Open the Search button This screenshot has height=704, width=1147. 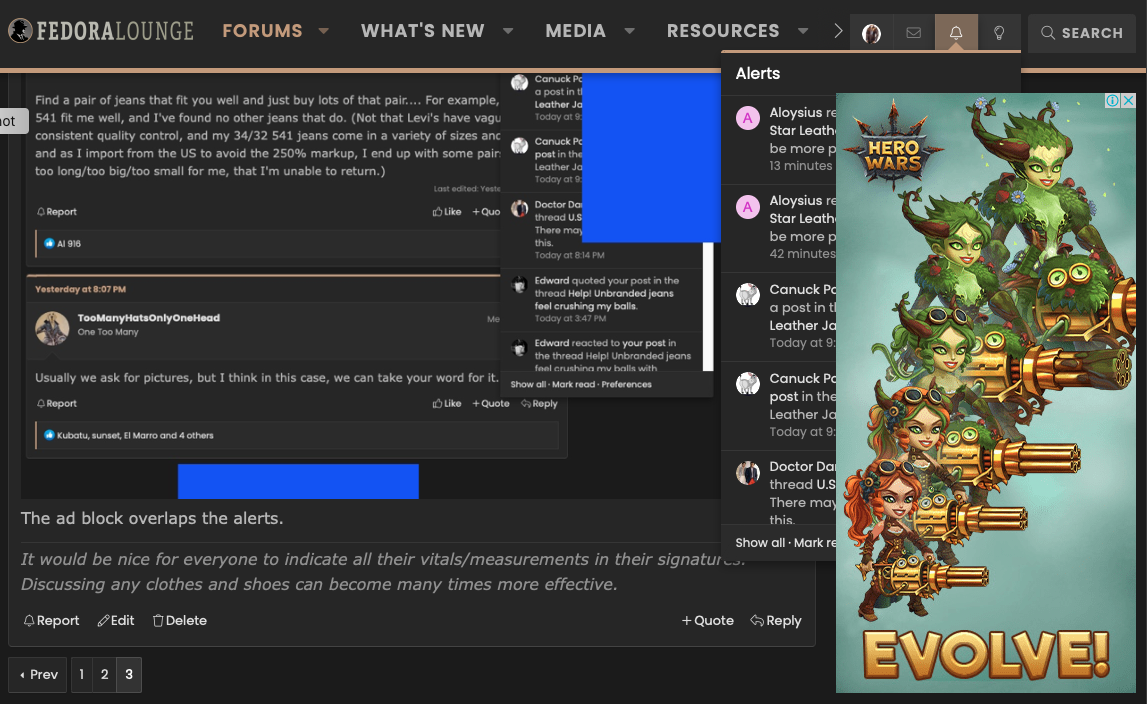tap(1082, 33)
